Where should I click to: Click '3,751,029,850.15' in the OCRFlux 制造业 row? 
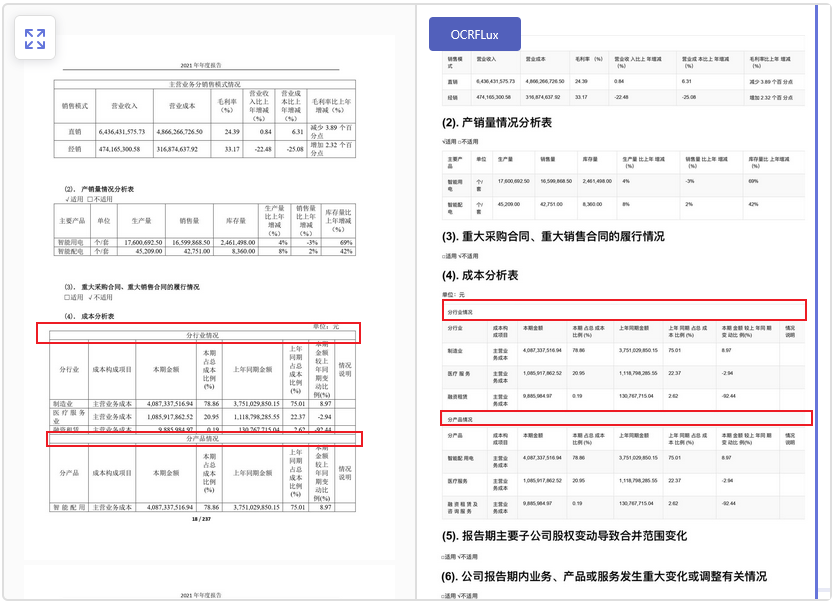tap(638, 351)
